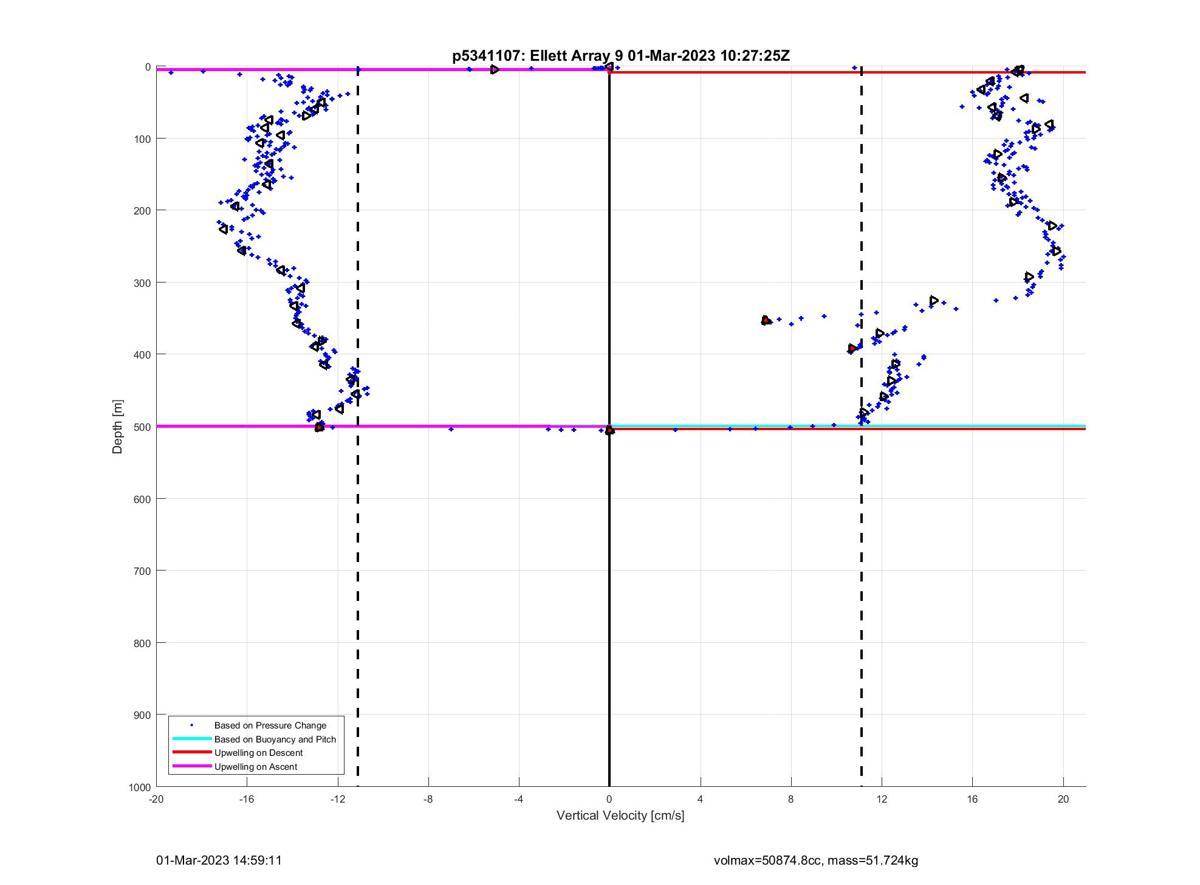Click the x-axis tick label 12
The image size is (1200, 885).
point(882,799)
